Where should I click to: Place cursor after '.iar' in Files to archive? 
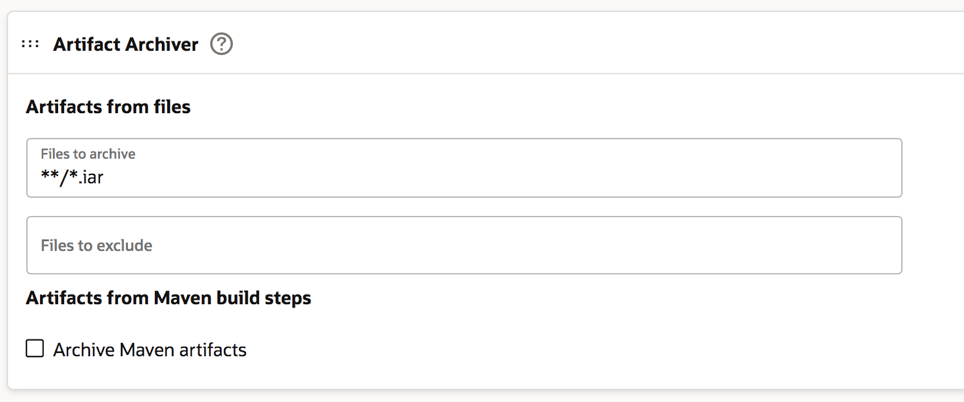pyautogui.click(x=106, y=178)
